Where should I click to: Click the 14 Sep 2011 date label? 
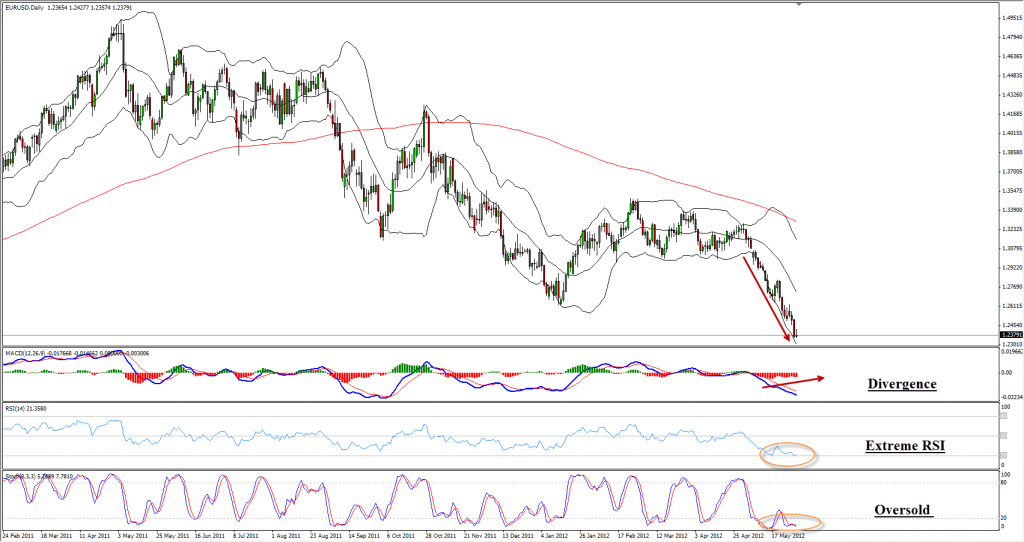point(364,536)
